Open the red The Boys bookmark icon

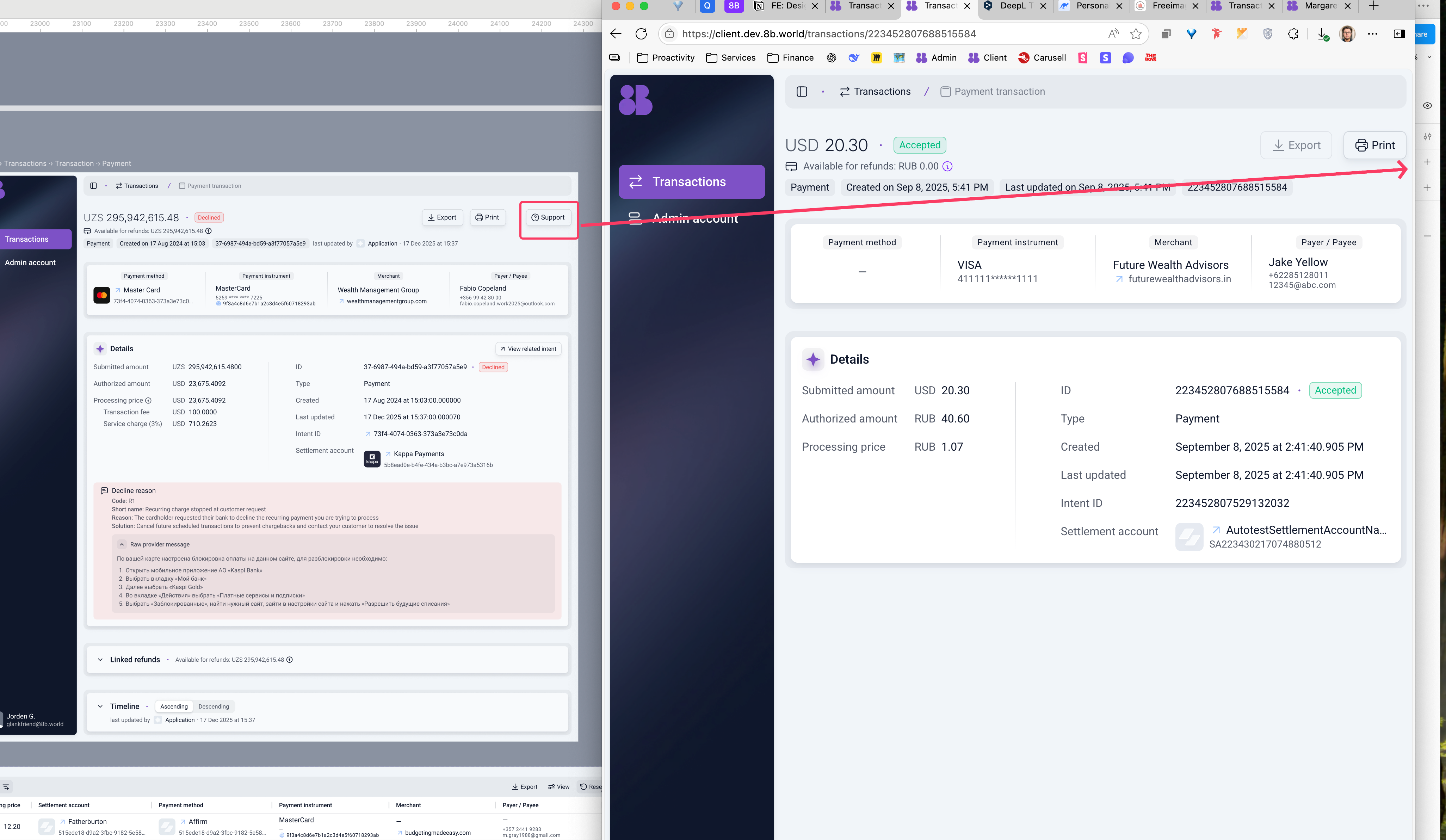point(1150,57)
